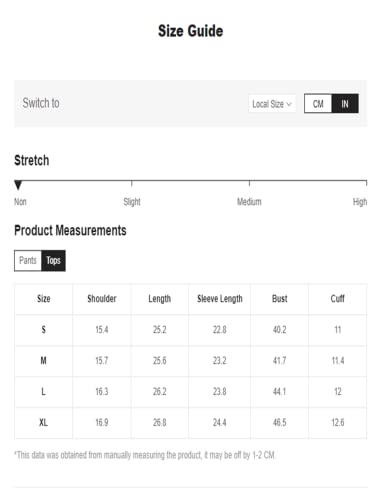The width and height of the screenshot is (375, 500).
Task: Click the L size bust value 44.1
Action: (279, 391)
